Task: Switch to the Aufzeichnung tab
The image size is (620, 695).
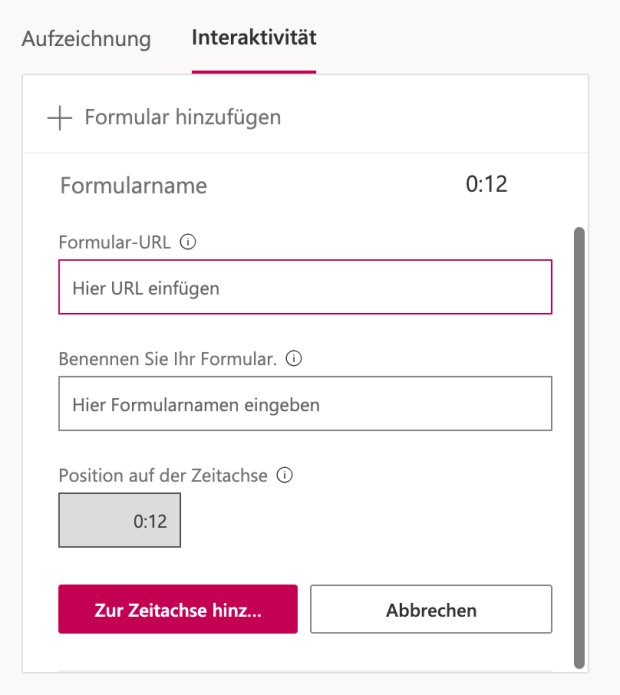Action: coord(86,40)
